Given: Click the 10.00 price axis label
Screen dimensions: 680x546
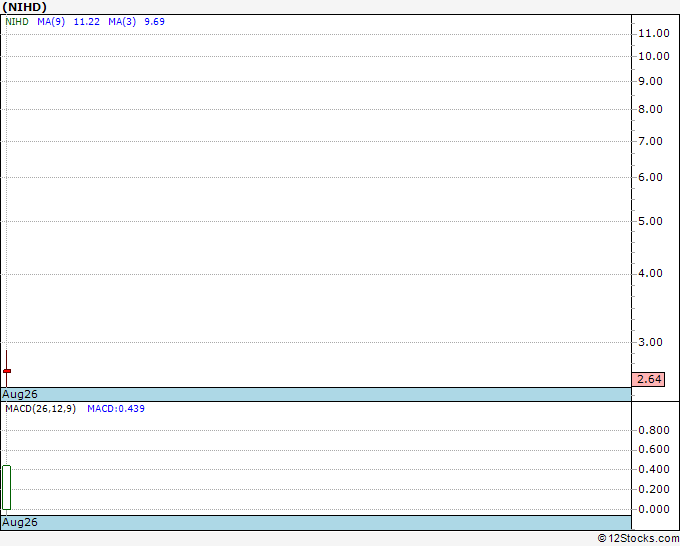Looking at the screenshot, I should coord(654,56).
